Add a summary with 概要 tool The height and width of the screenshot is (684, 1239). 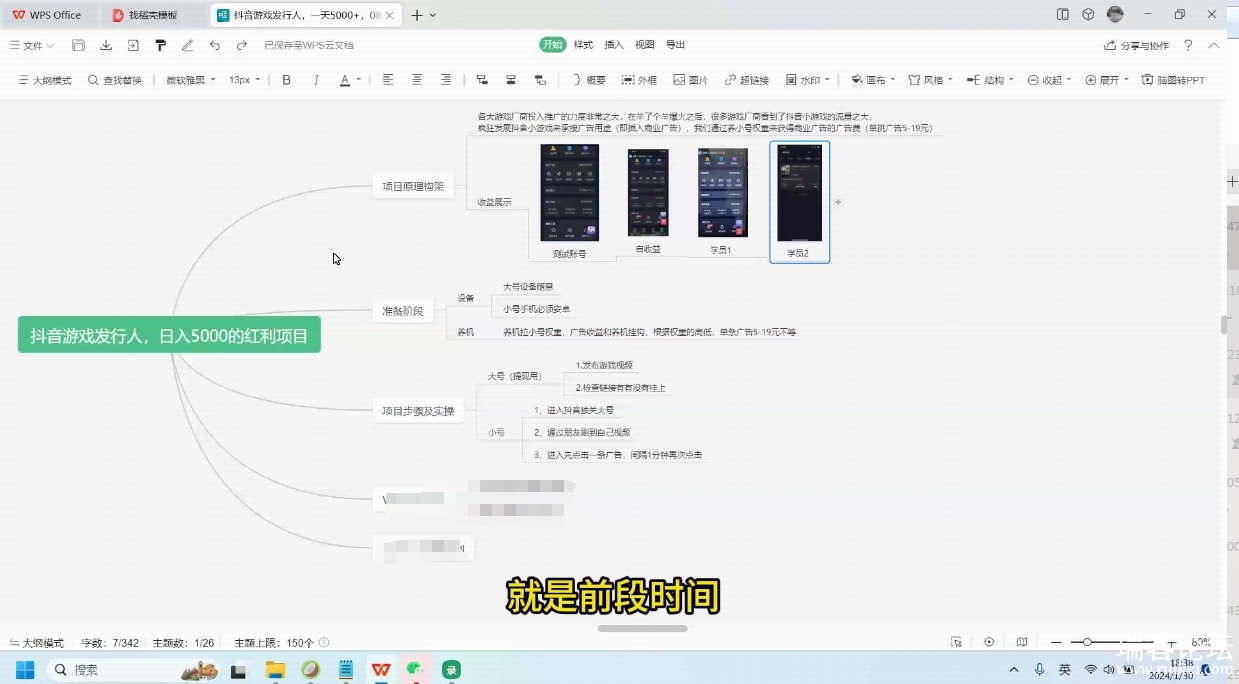click(x=588, y=80)
